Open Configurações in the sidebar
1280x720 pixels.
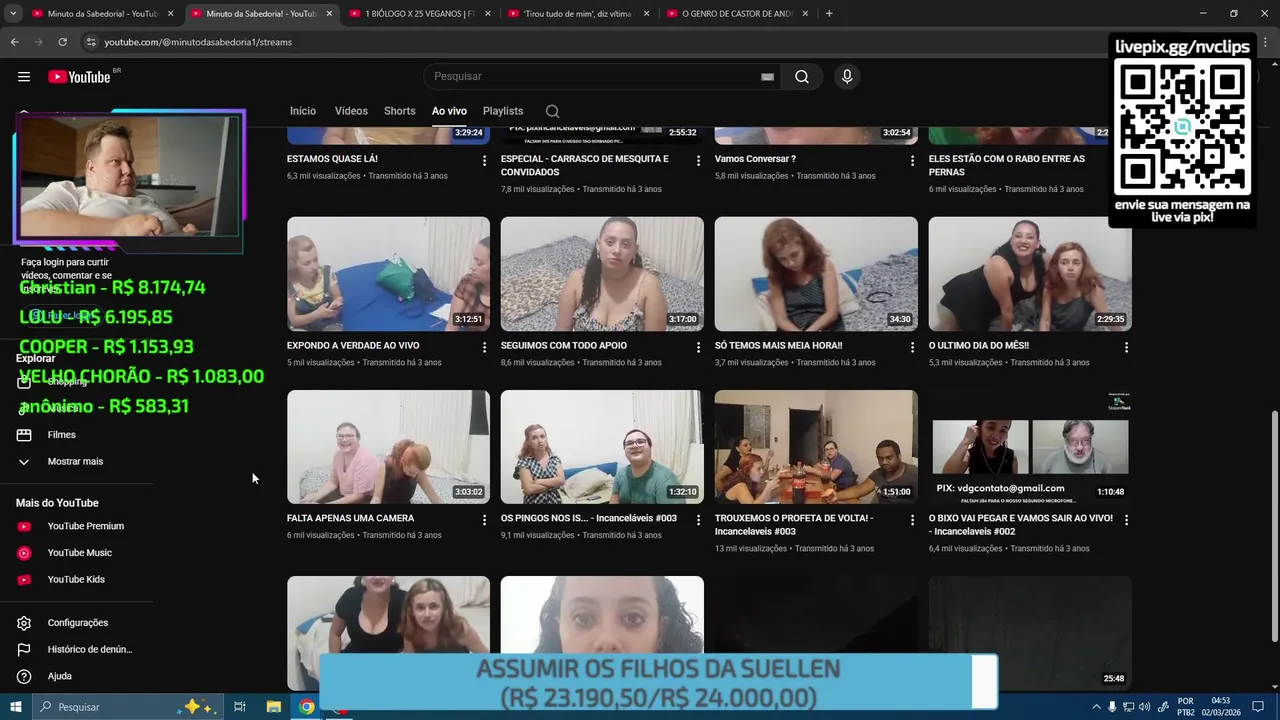[x=76, y=623]
